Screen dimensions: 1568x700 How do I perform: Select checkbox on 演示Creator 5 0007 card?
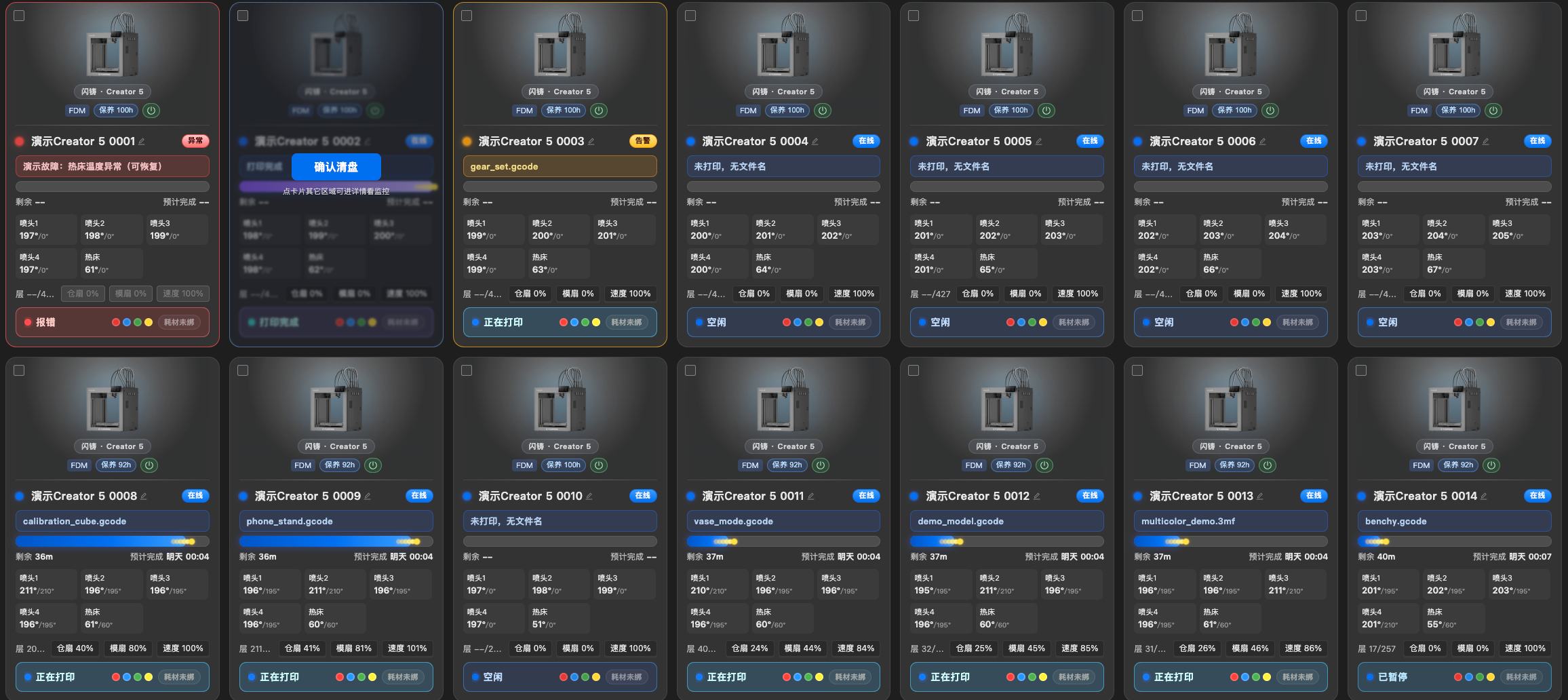click(x=1361, y=16)
